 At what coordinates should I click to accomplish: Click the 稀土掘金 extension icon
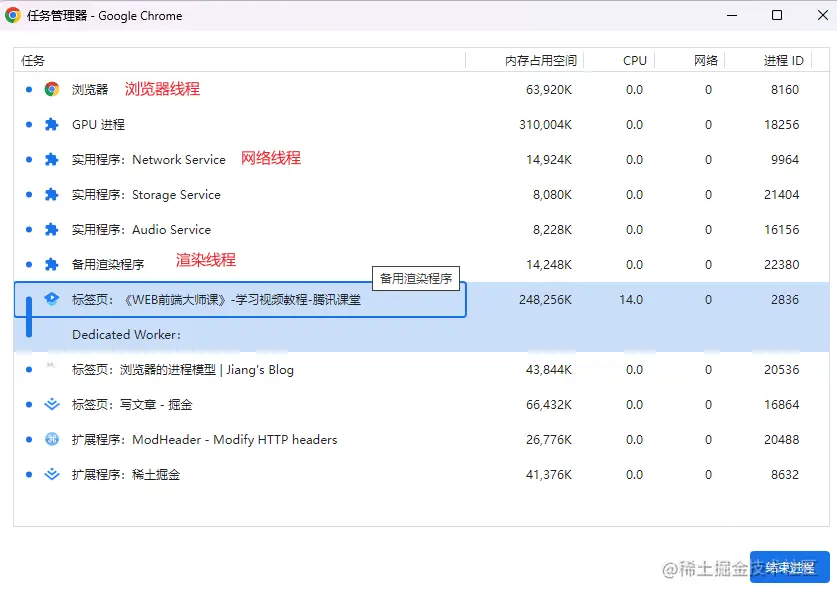(x=52, y=474)
